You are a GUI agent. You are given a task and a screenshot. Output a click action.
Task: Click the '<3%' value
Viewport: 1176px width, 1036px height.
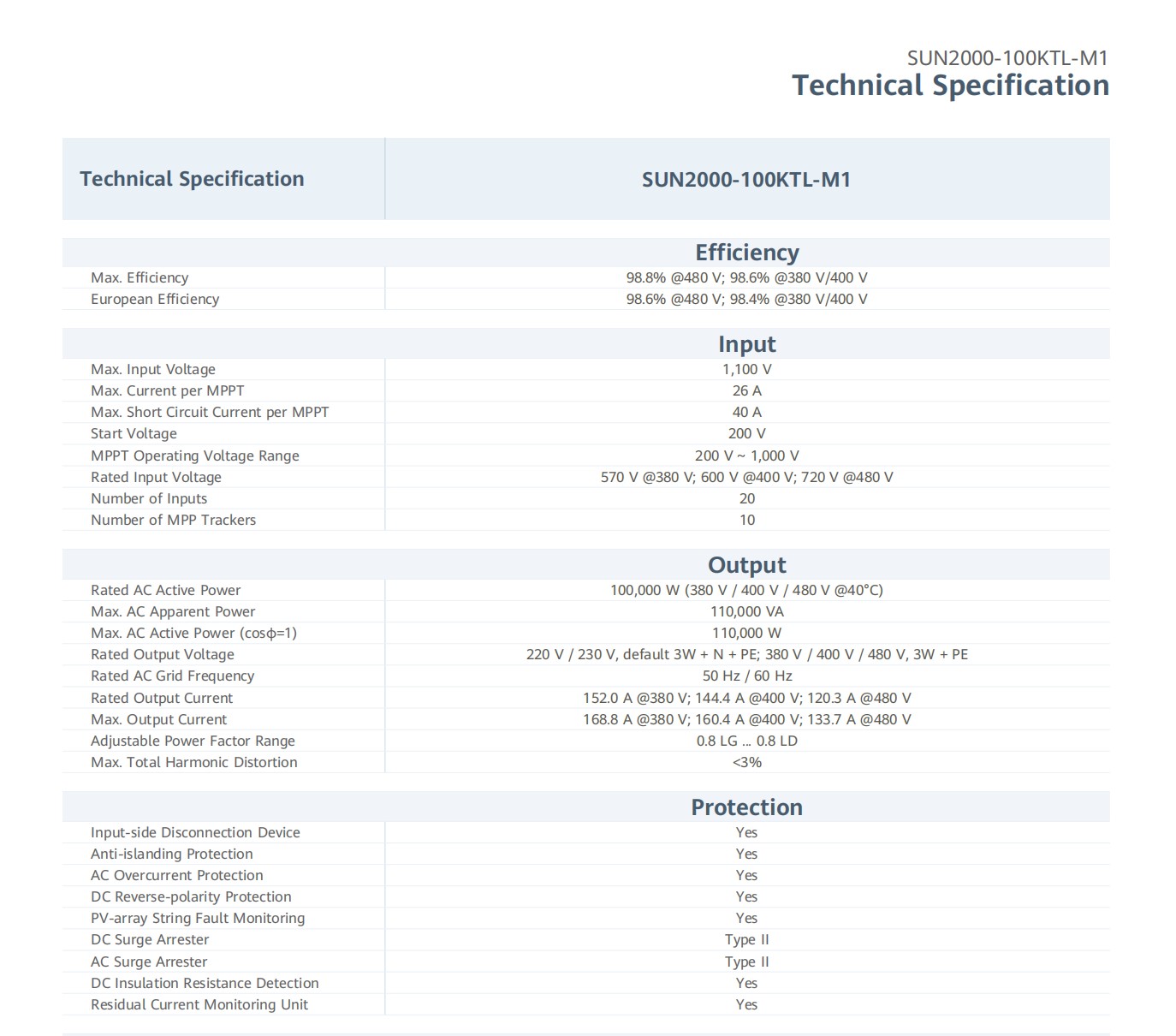747,762
